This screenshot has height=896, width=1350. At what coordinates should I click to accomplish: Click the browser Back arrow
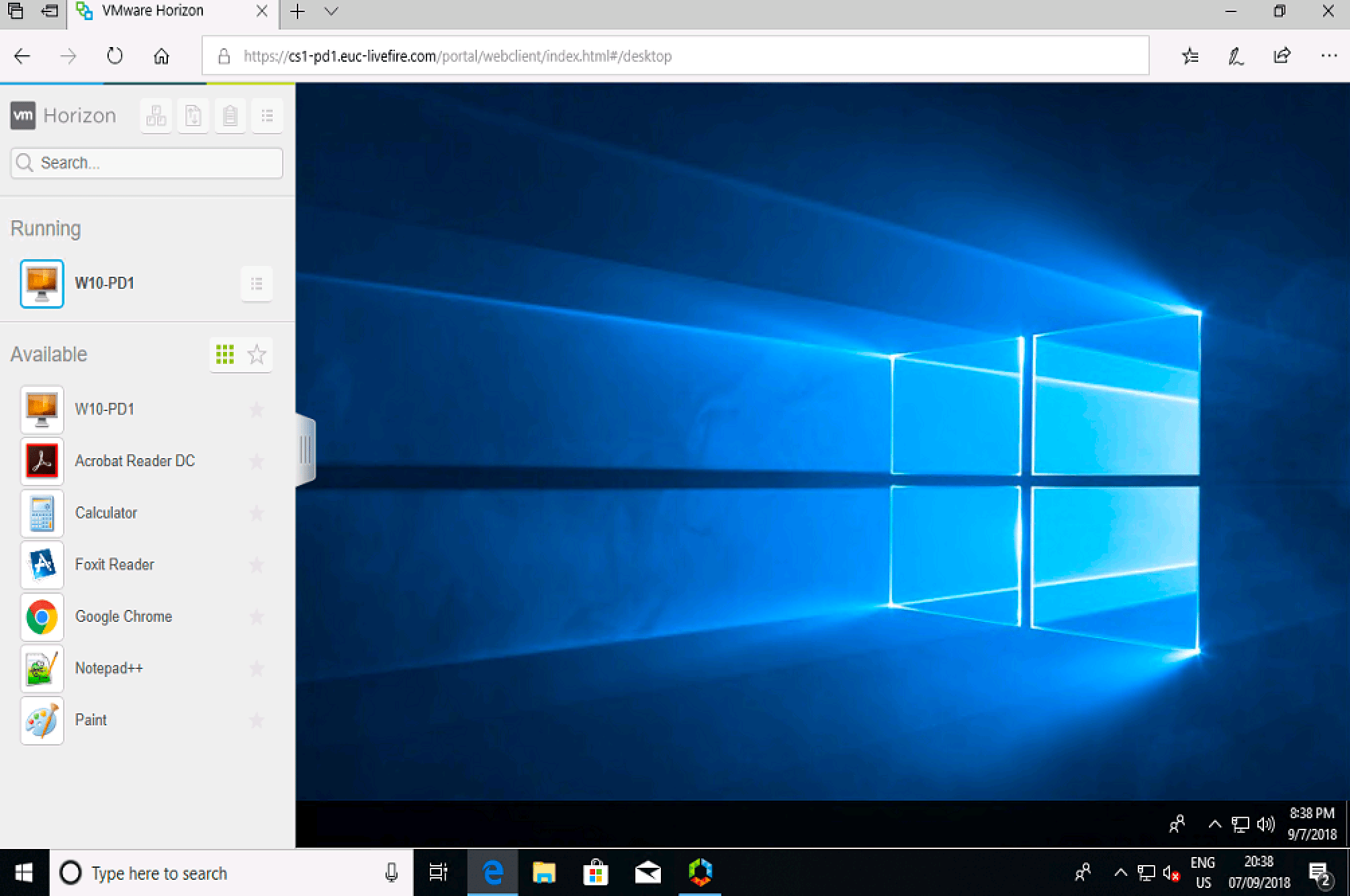click(x=22, y=56)
